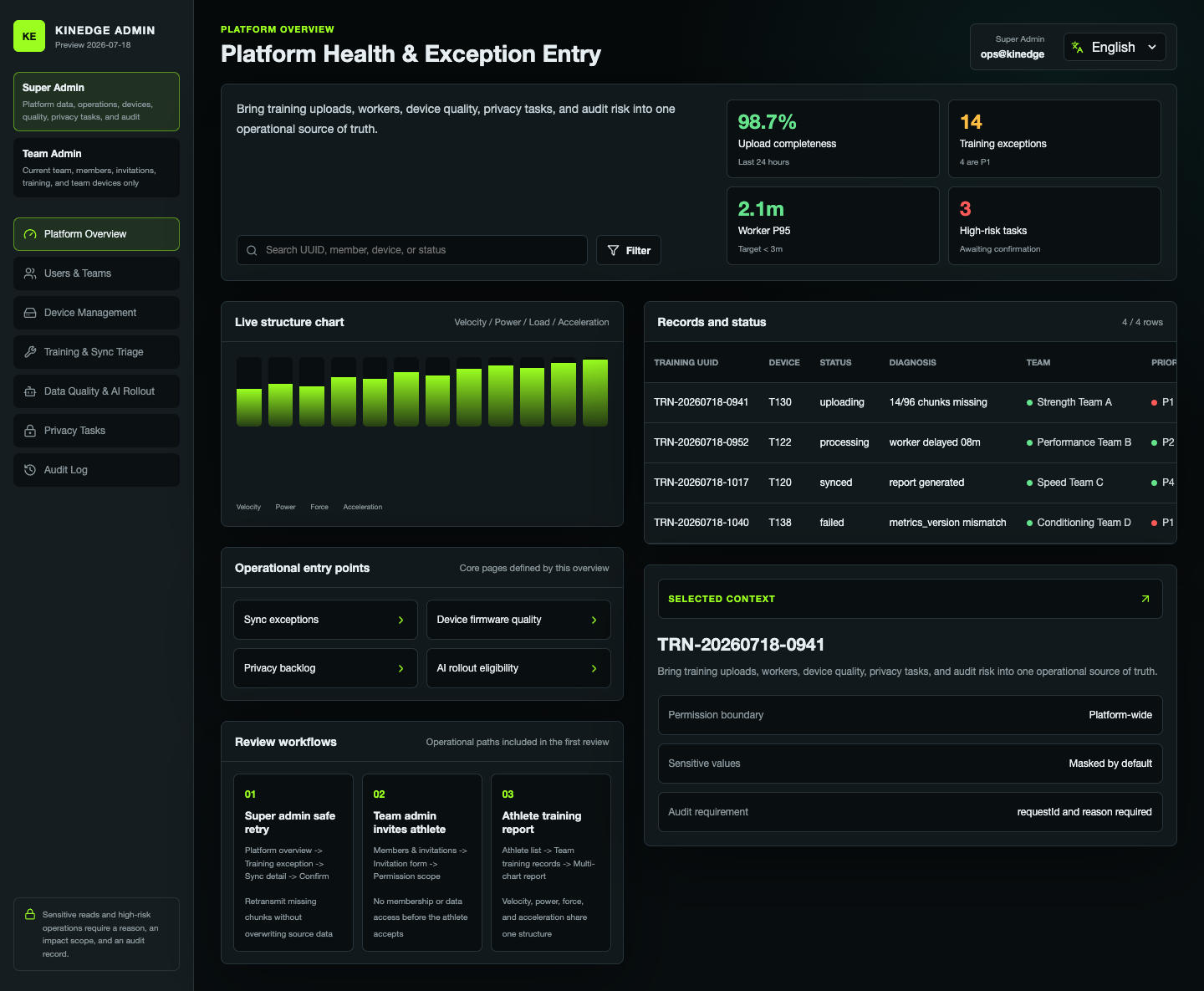Click the Platform Overview gauge icon
Viewport: 1204px width, 991px height.
tap(30, 234)
